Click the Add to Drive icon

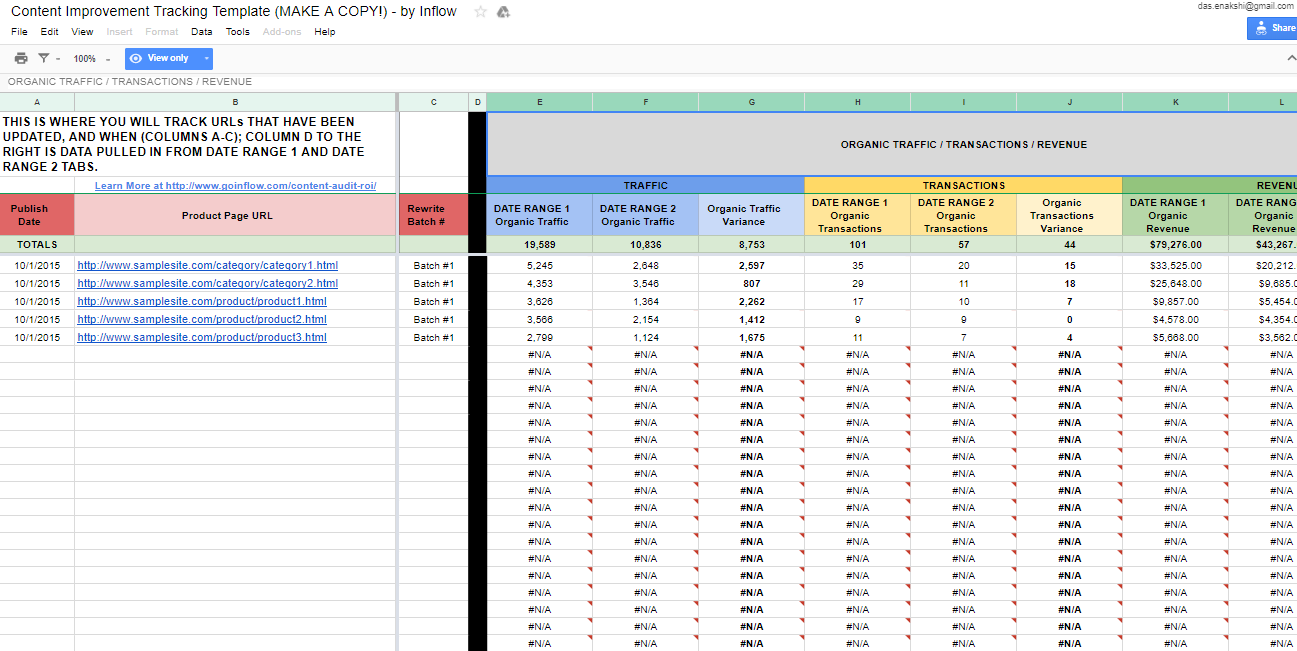pyautogui.click(x=503, y=12)
